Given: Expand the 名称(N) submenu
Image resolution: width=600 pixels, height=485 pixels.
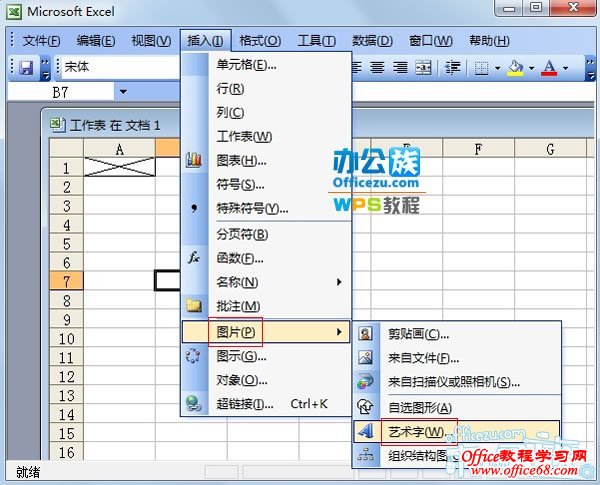Looking at the screenshot, I should click(x=266, y=282).
